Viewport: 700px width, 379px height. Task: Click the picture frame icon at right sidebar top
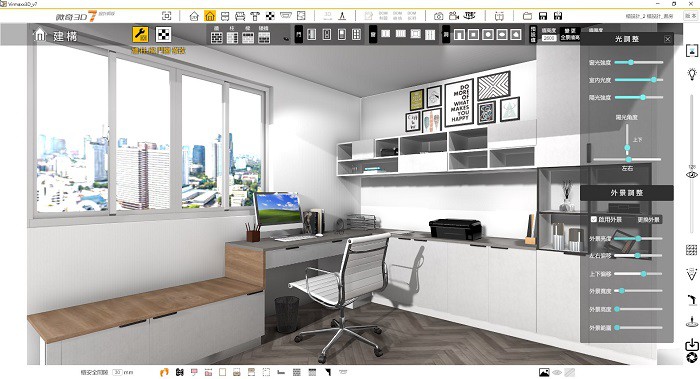[692, 50]
